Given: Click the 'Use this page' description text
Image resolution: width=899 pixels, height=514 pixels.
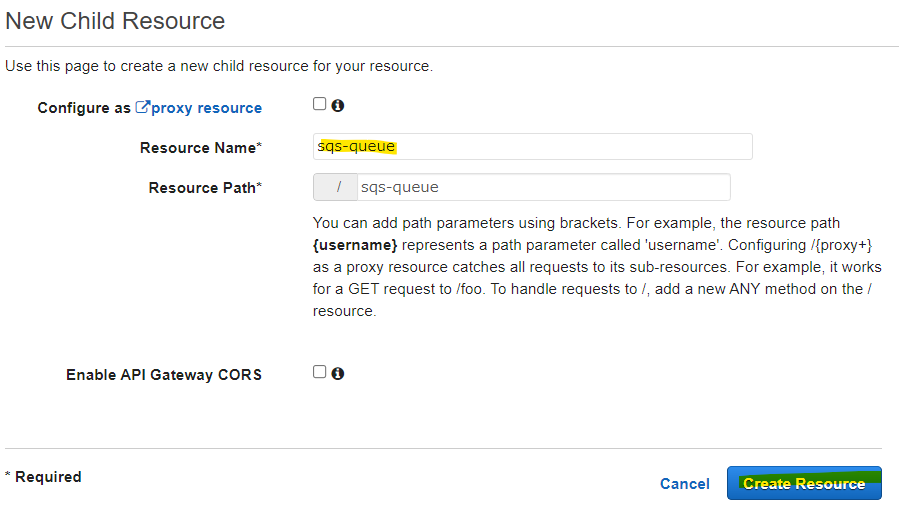Looking at the screenshot, I should pyautogui.click(x=219, y=66).
